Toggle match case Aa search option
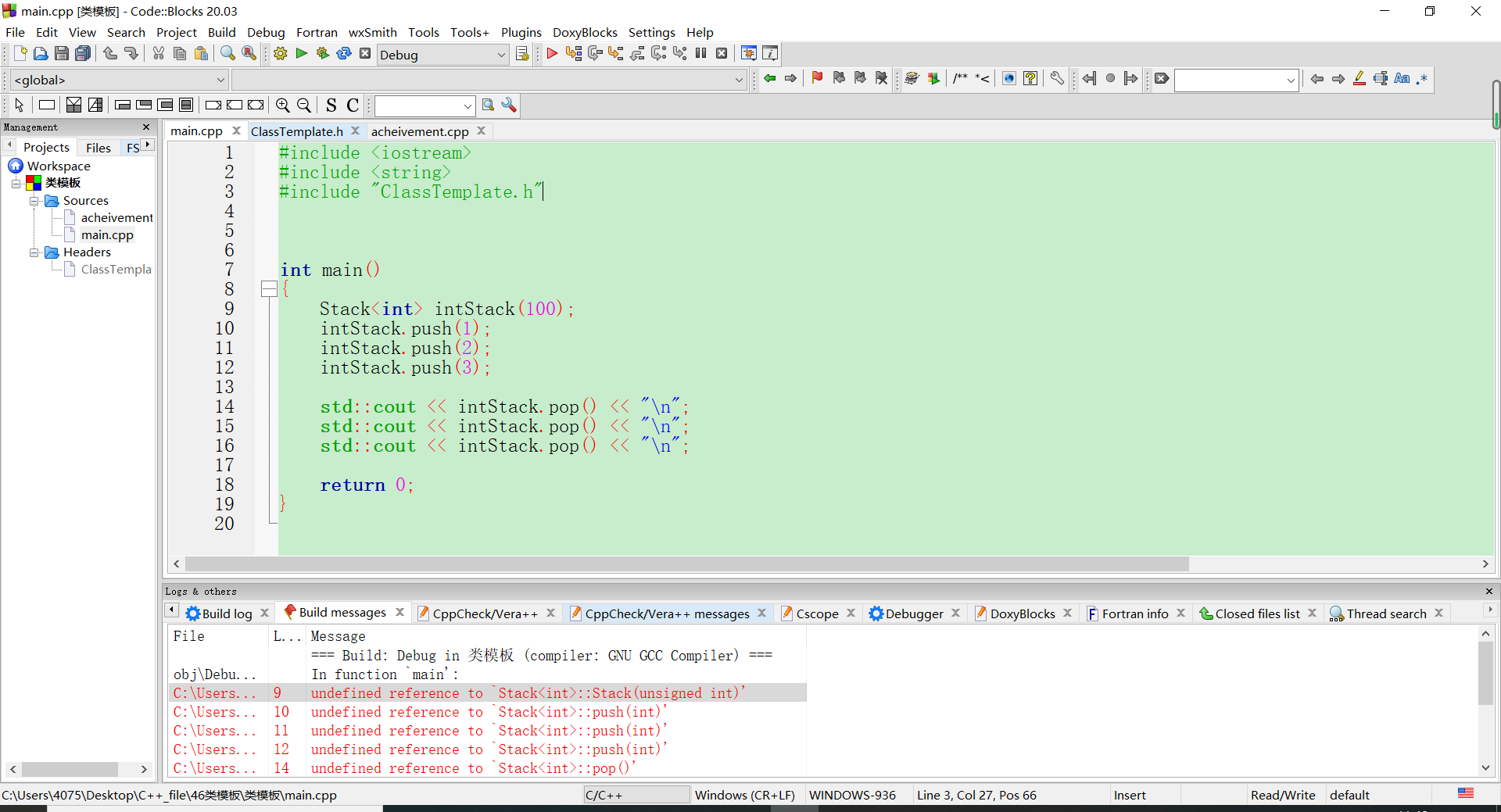The image size is (1501, 812). [1402, 78]
